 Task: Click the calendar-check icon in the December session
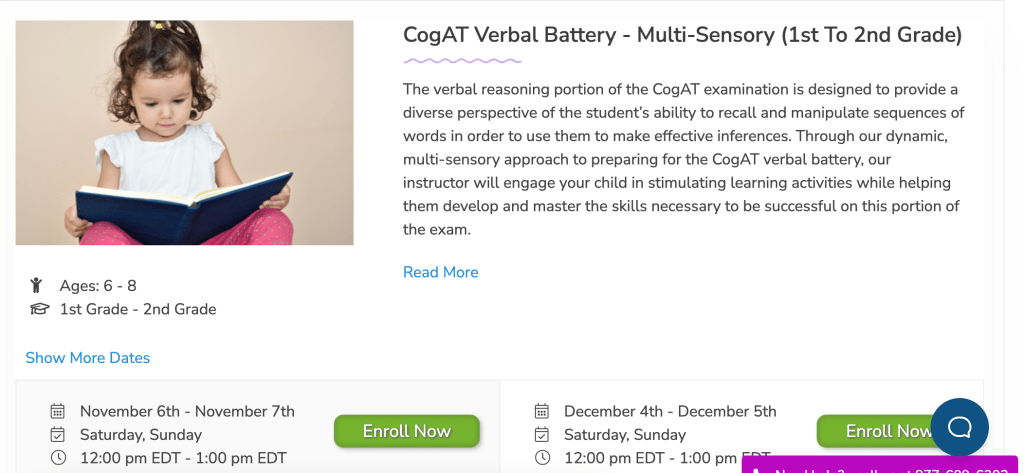542,435
